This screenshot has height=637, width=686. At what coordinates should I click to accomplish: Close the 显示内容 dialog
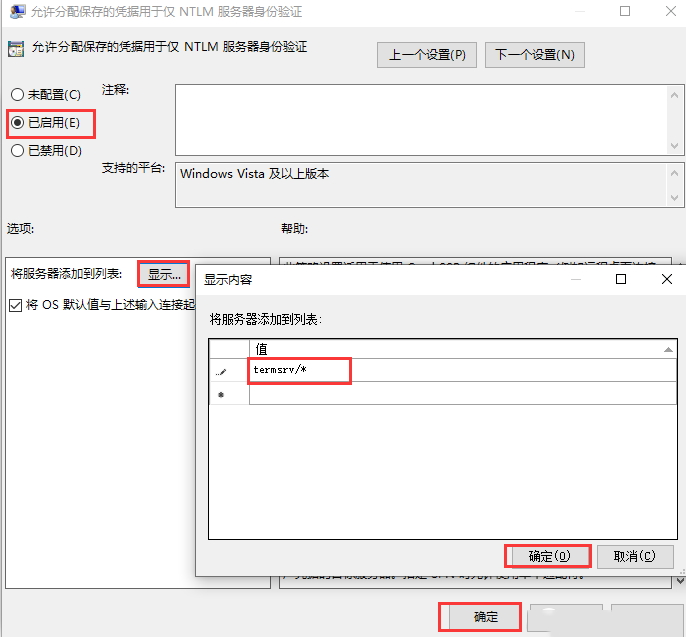(x=667, y=279)
